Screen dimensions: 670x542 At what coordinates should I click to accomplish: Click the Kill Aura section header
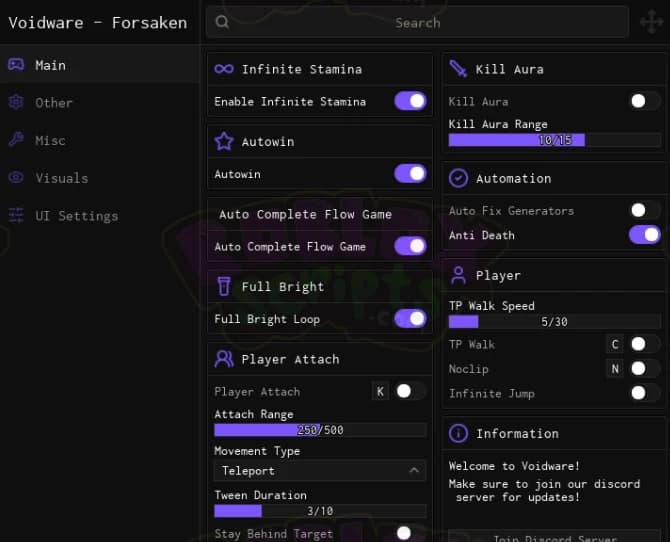pyautogui.click(x=554, y=69)
